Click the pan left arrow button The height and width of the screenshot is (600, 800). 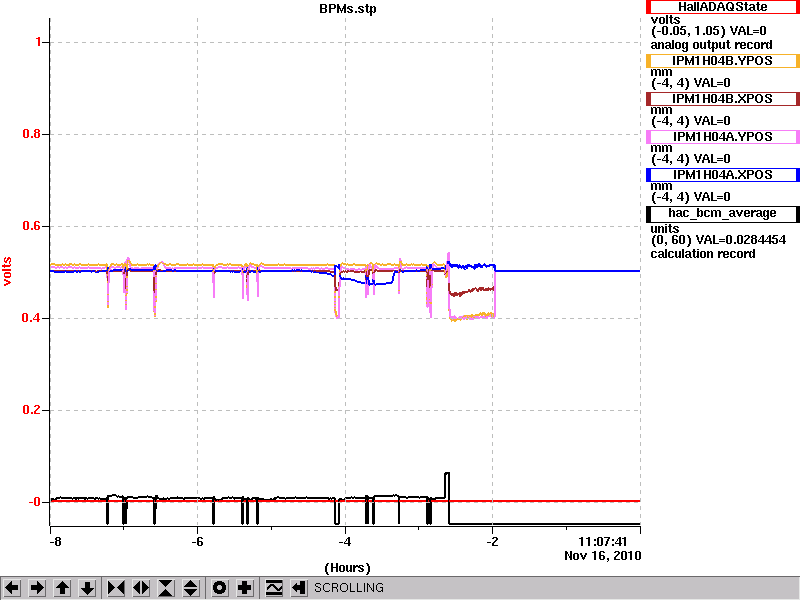(12, 588)
